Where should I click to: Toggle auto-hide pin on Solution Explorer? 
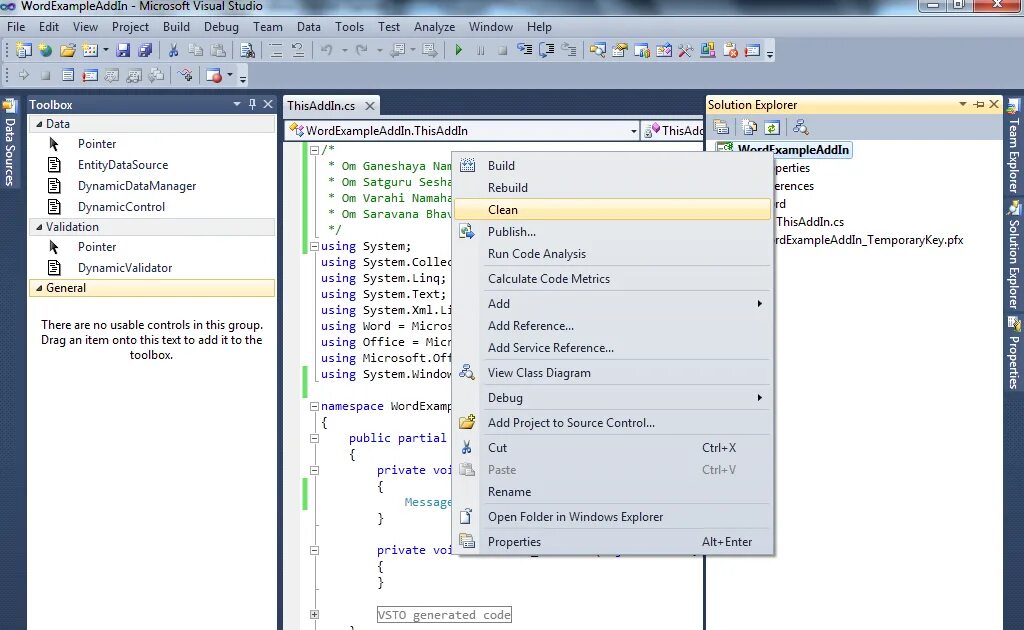979,104
